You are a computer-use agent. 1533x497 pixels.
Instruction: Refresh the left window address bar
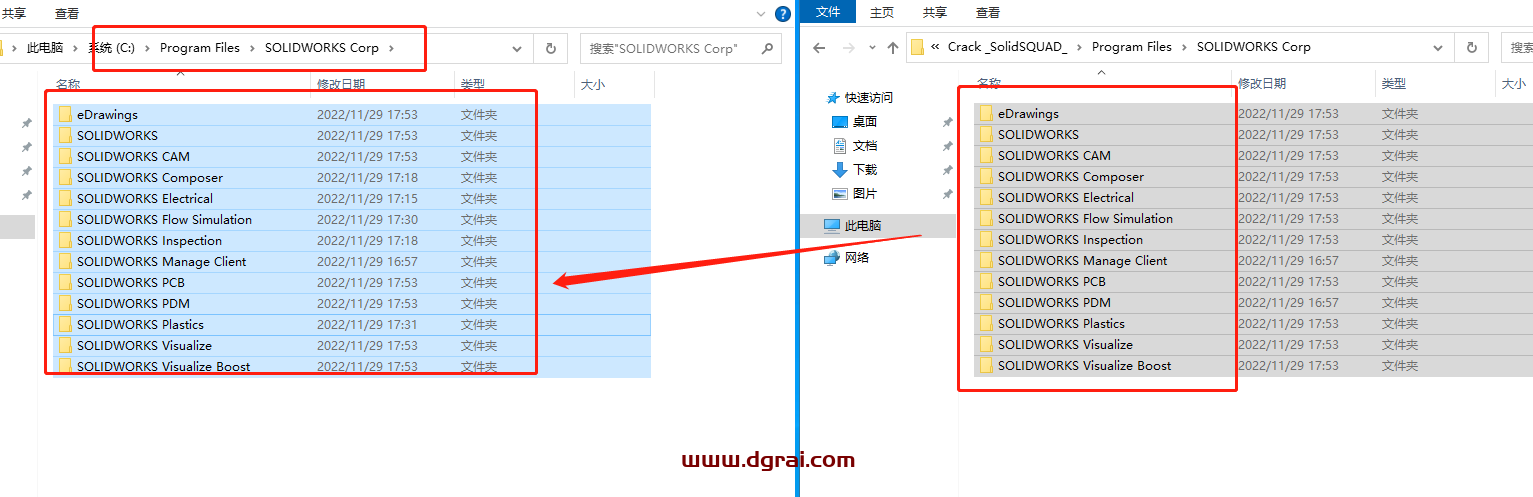(x=550, y=48)
